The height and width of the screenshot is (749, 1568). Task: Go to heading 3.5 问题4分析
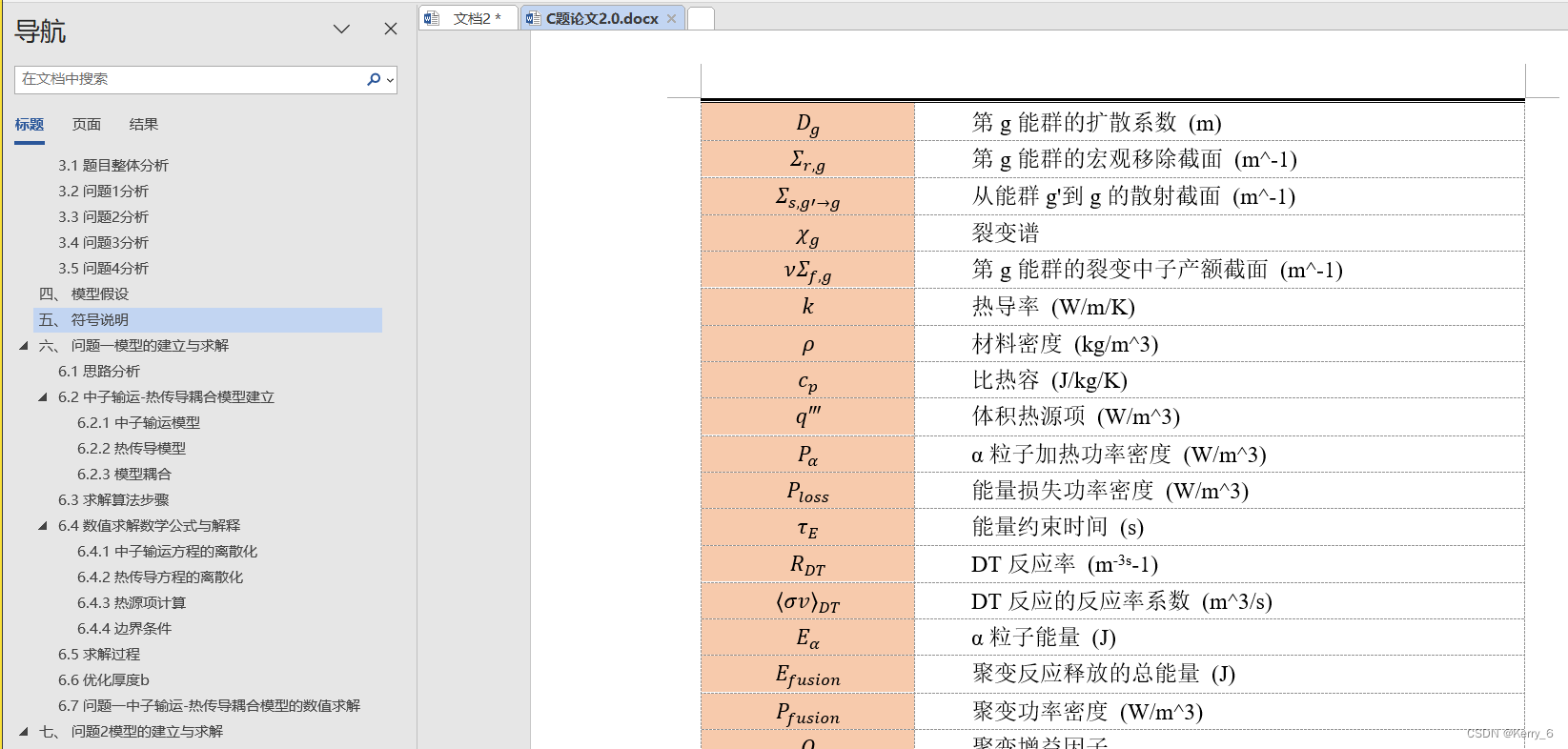coord(103,269)
